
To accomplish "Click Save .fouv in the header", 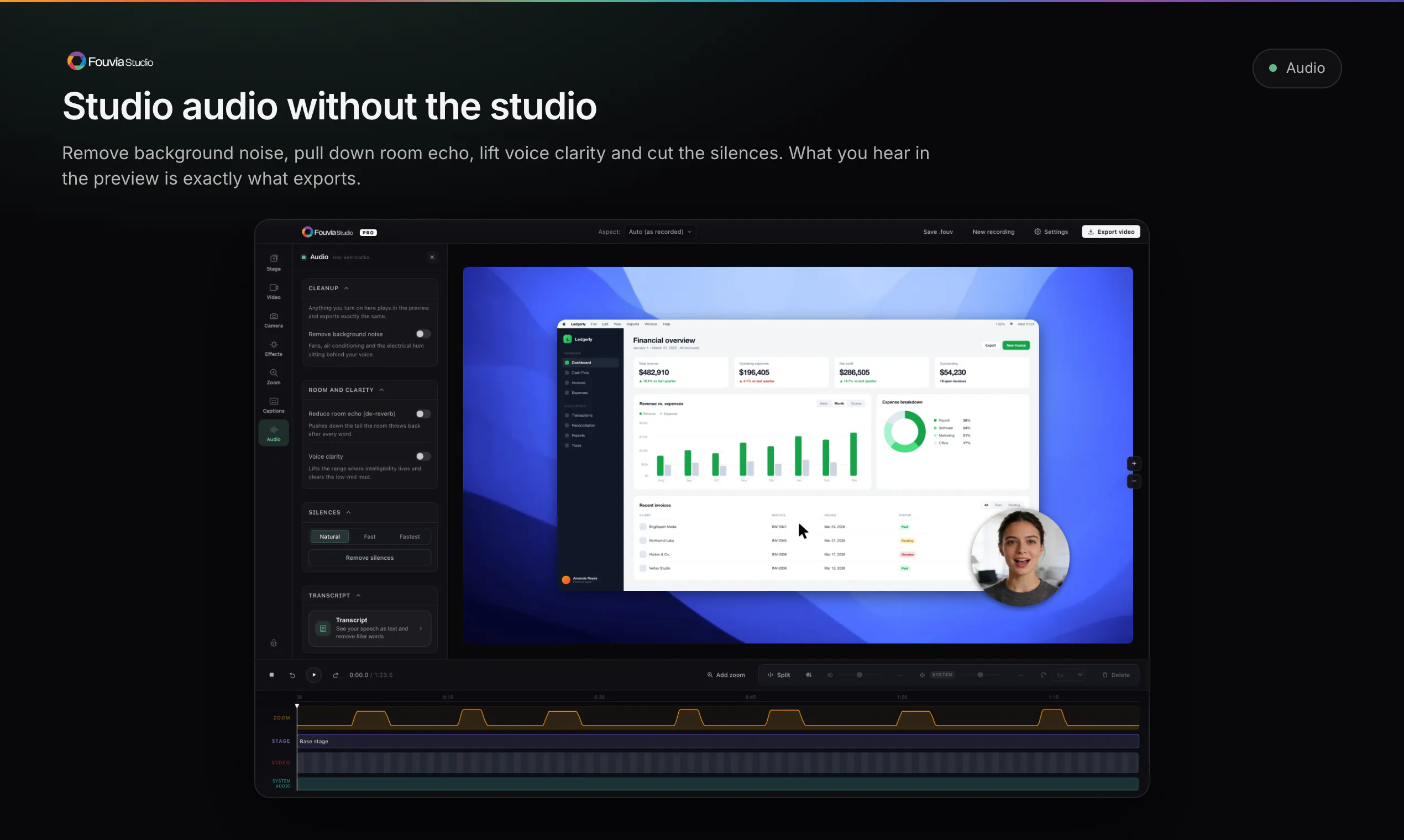I will tap(938, 232).
